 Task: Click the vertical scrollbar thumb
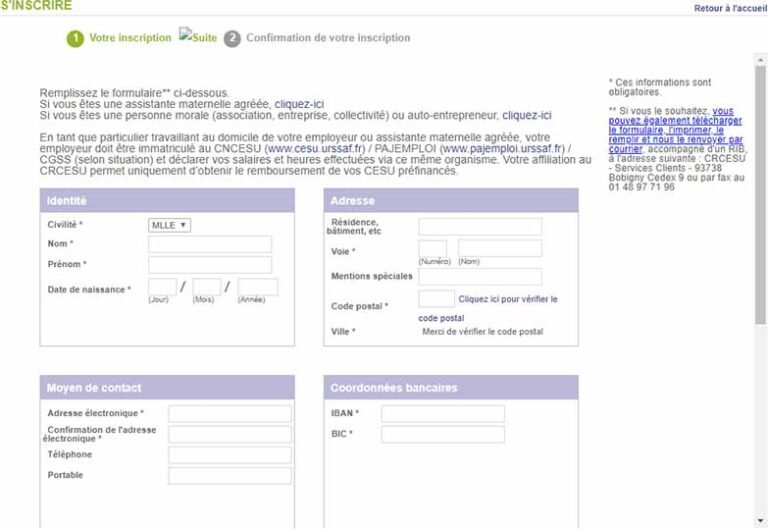click(x=760, y=195)
